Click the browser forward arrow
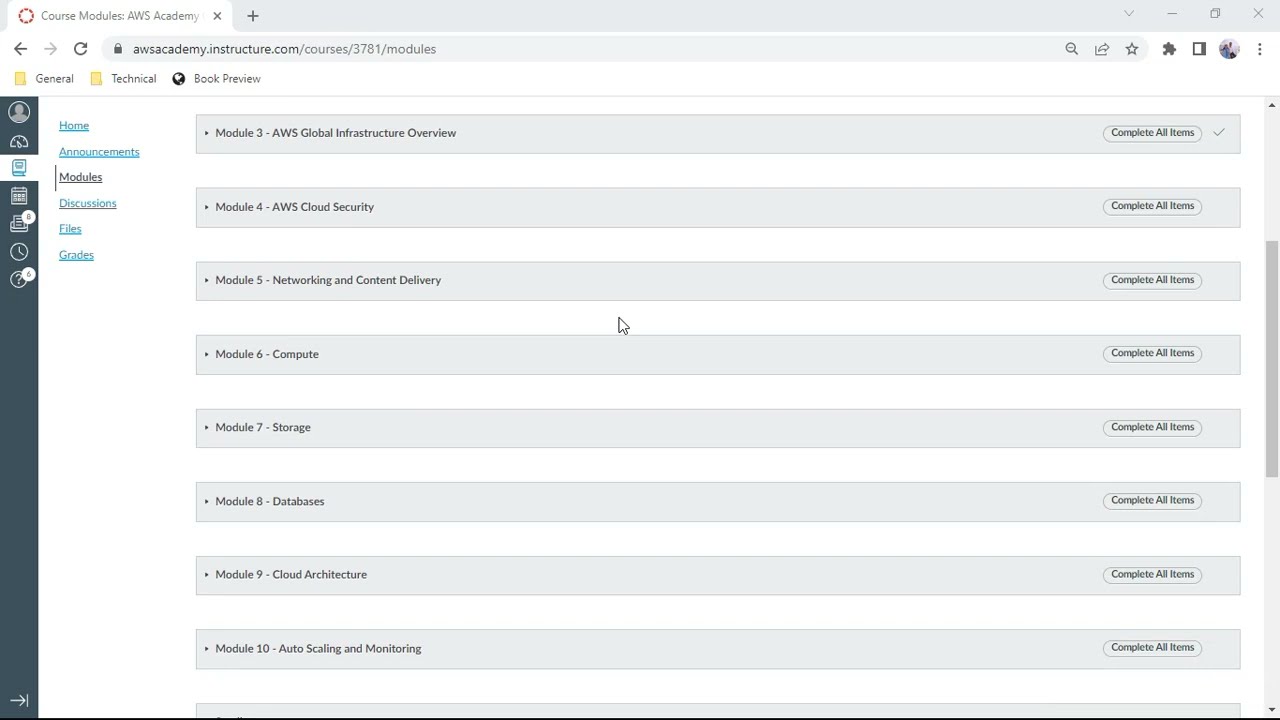Viewport: 1280px width, 720px height. [x=51, y=49]
